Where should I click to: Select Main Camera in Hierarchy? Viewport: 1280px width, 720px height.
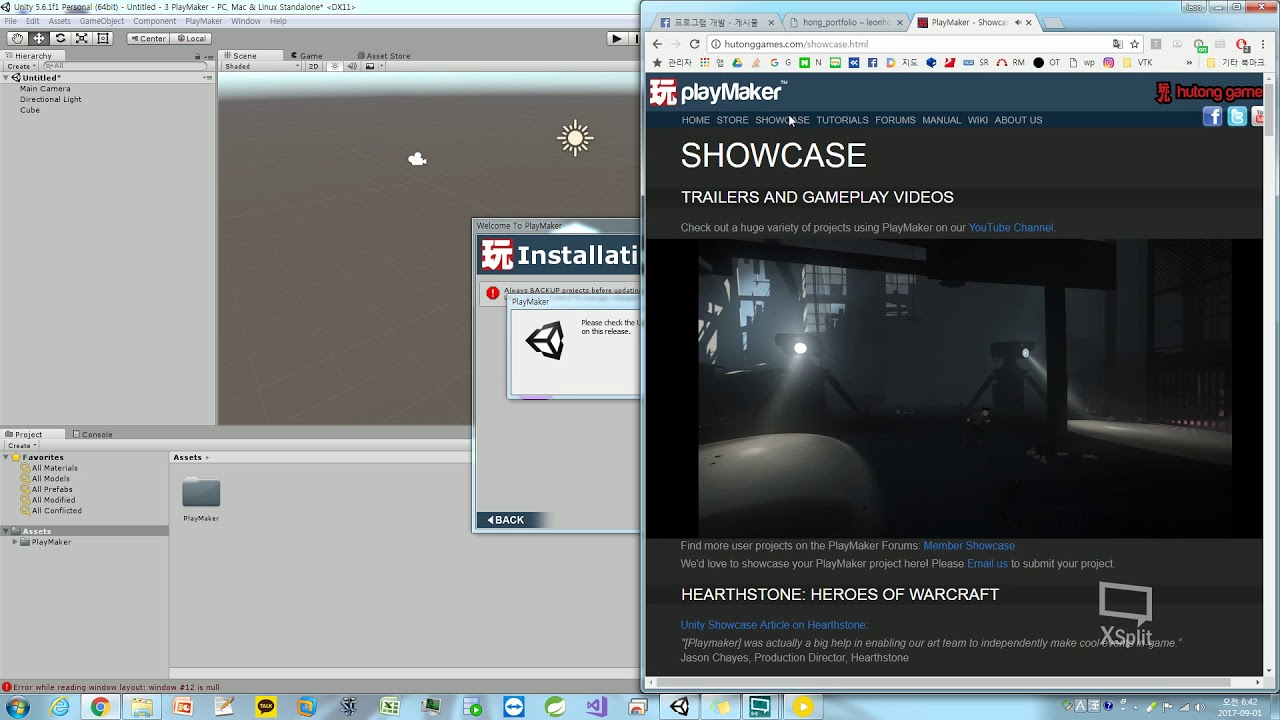[45, 89]
